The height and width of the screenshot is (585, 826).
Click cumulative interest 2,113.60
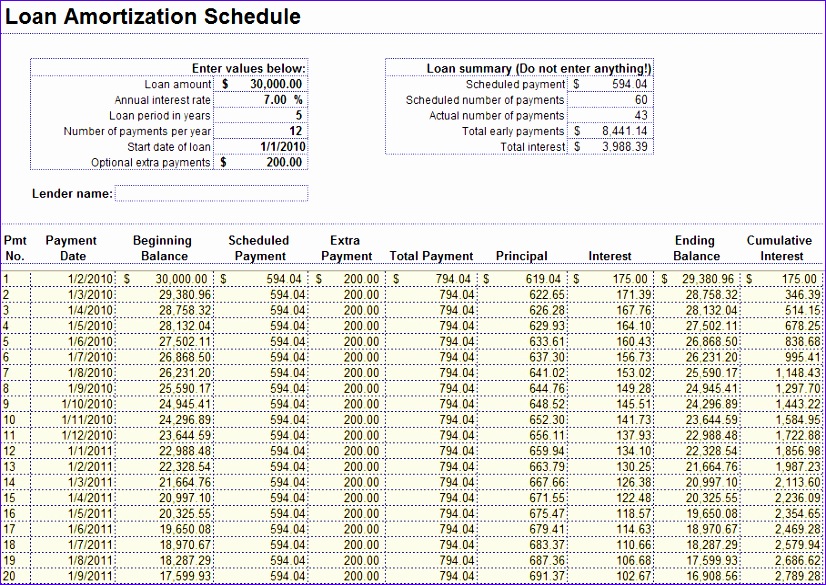click(798, 482)
